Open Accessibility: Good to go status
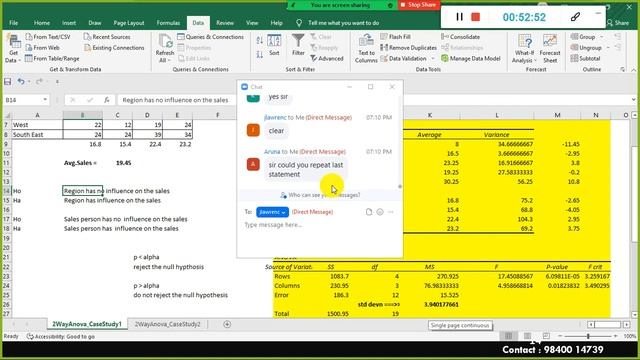 point(61,336)
